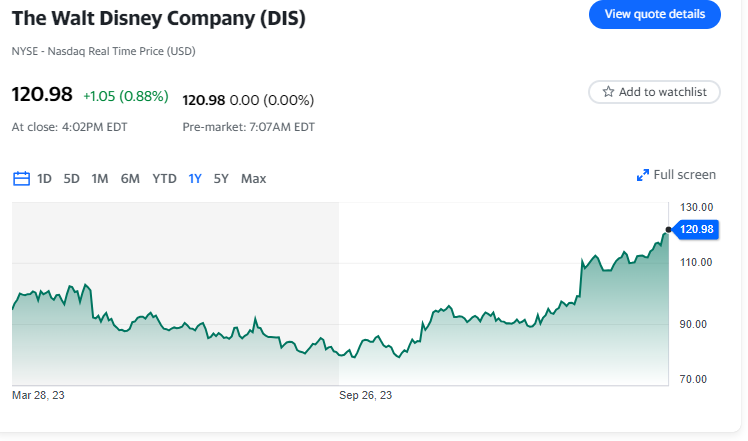
Task: Choose the YTD chart range
Action: [164, 178]
